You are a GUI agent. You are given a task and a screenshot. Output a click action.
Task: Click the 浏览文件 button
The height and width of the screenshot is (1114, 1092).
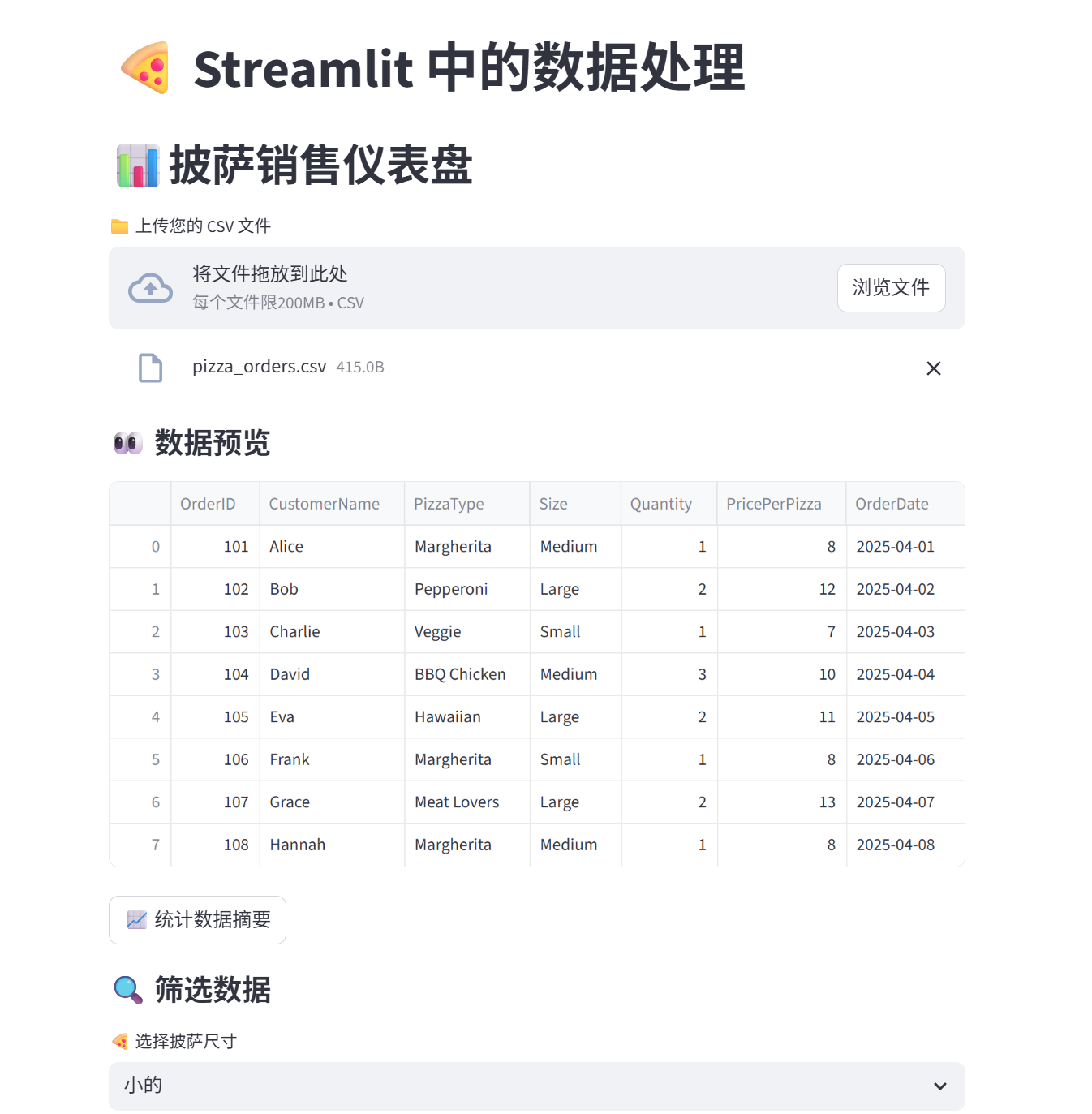coord(891,288)
